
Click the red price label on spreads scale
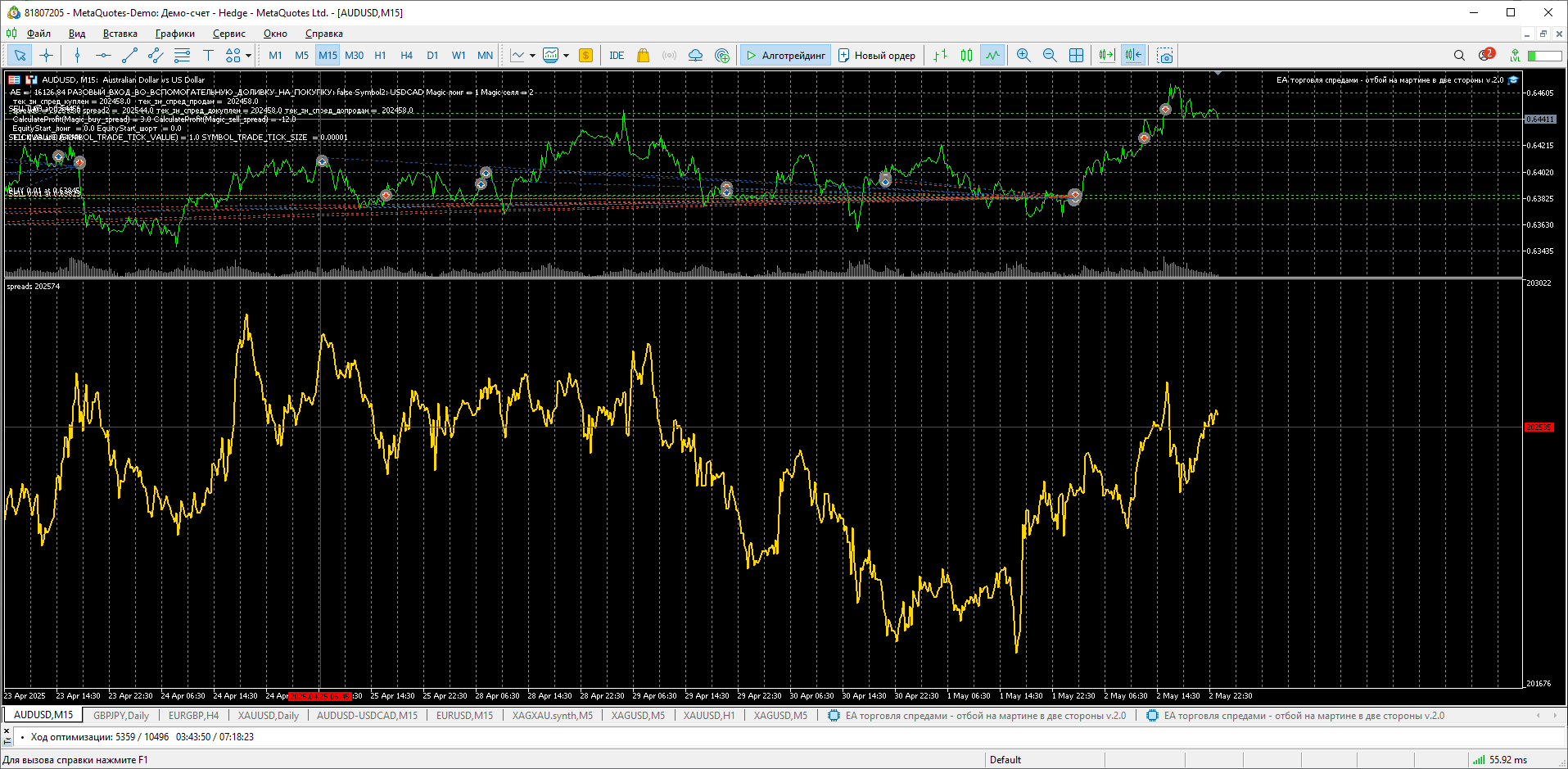point(1539,427)
